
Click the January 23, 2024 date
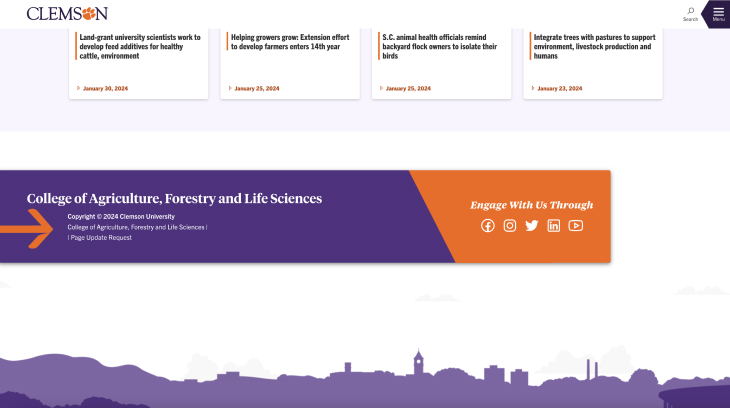[x=560, y=88]
